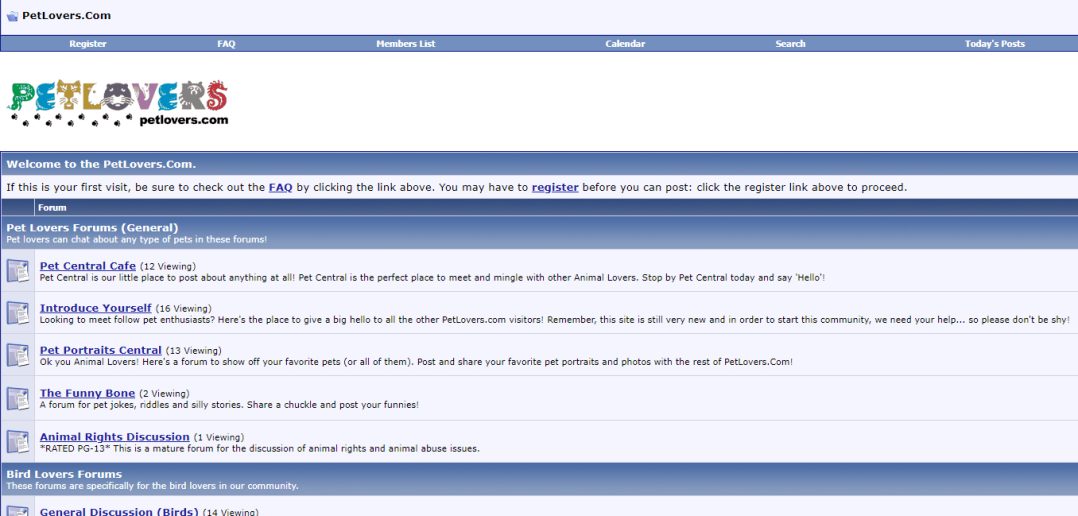This screenshot has width=1078, height=516.
Task: Select the Pet Lovers Forums (General) category heading
Action: [x=92, y=227]
